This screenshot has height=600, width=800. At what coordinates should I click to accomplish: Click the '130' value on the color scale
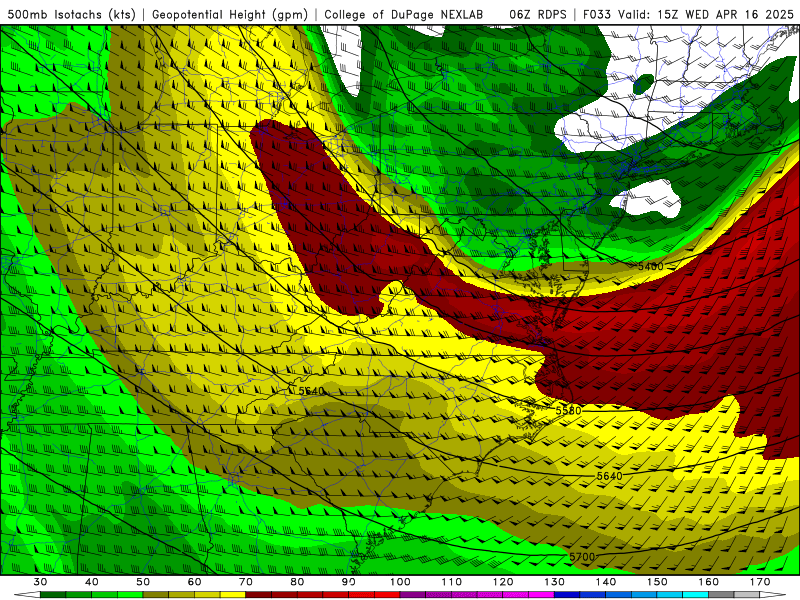[x=555, y=582]
